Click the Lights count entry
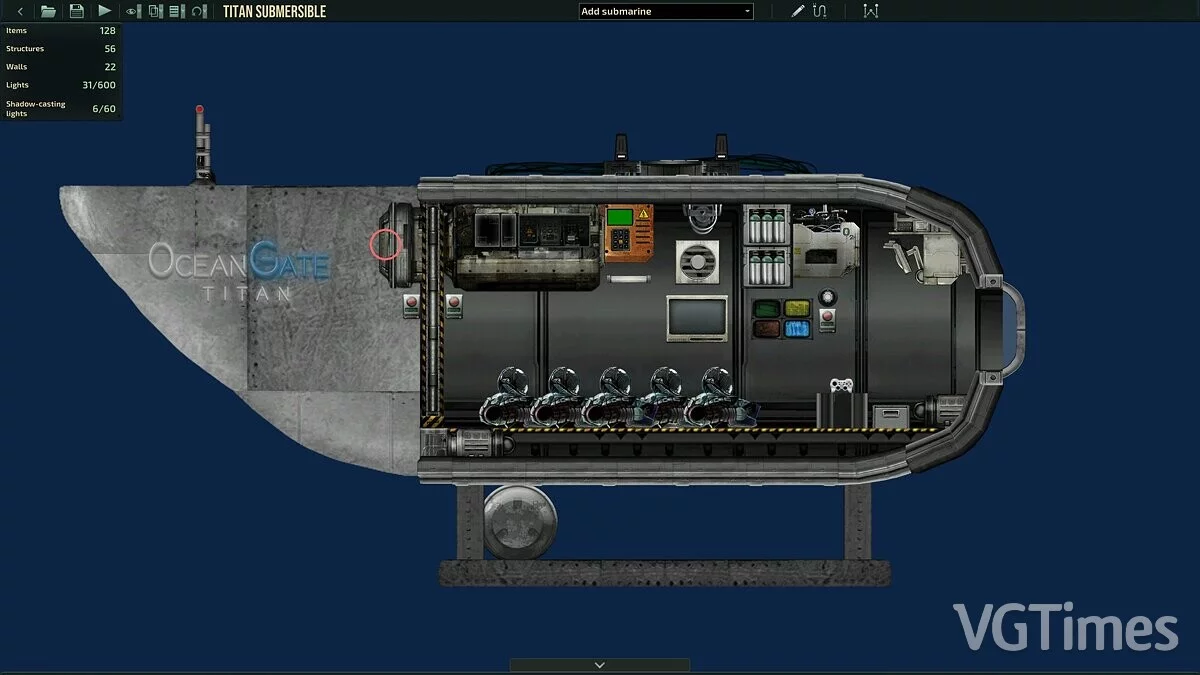 click(60, 85)
